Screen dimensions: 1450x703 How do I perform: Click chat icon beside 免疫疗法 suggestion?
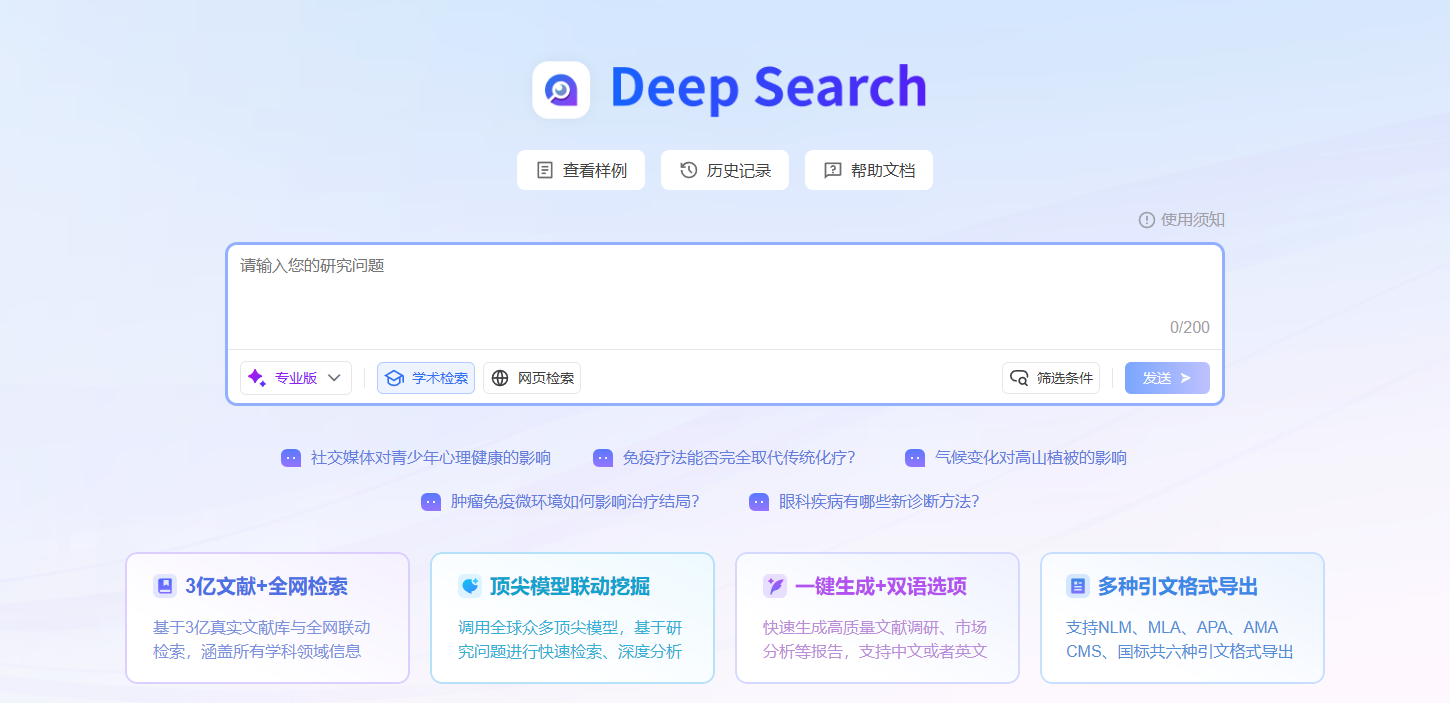point(603,458)
